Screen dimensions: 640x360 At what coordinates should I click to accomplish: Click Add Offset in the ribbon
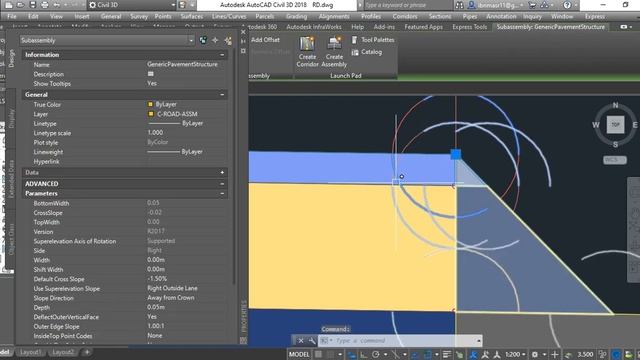coord(265,40)
